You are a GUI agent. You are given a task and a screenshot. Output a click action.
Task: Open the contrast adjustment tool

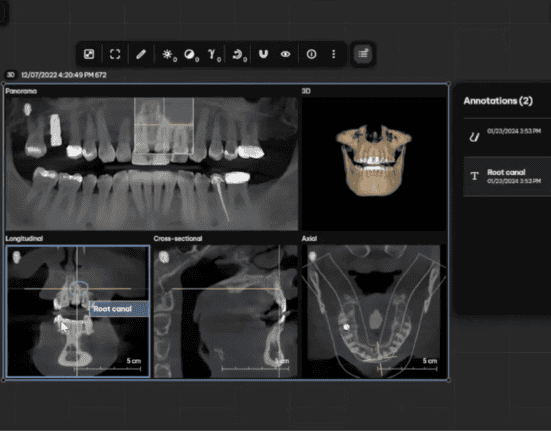tap(191, 54)
